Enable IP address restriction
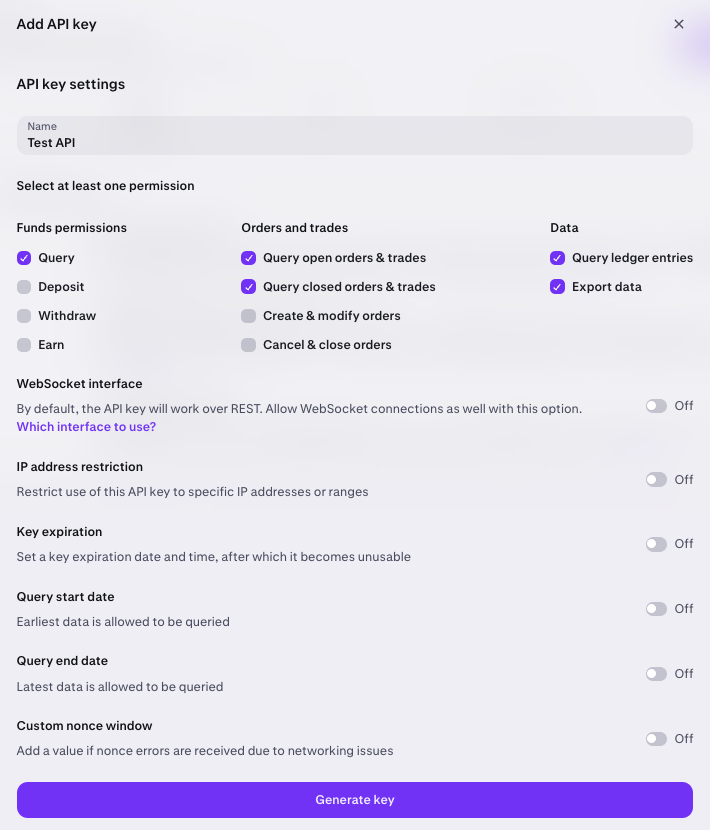710x830 pixels. [658, 480]
